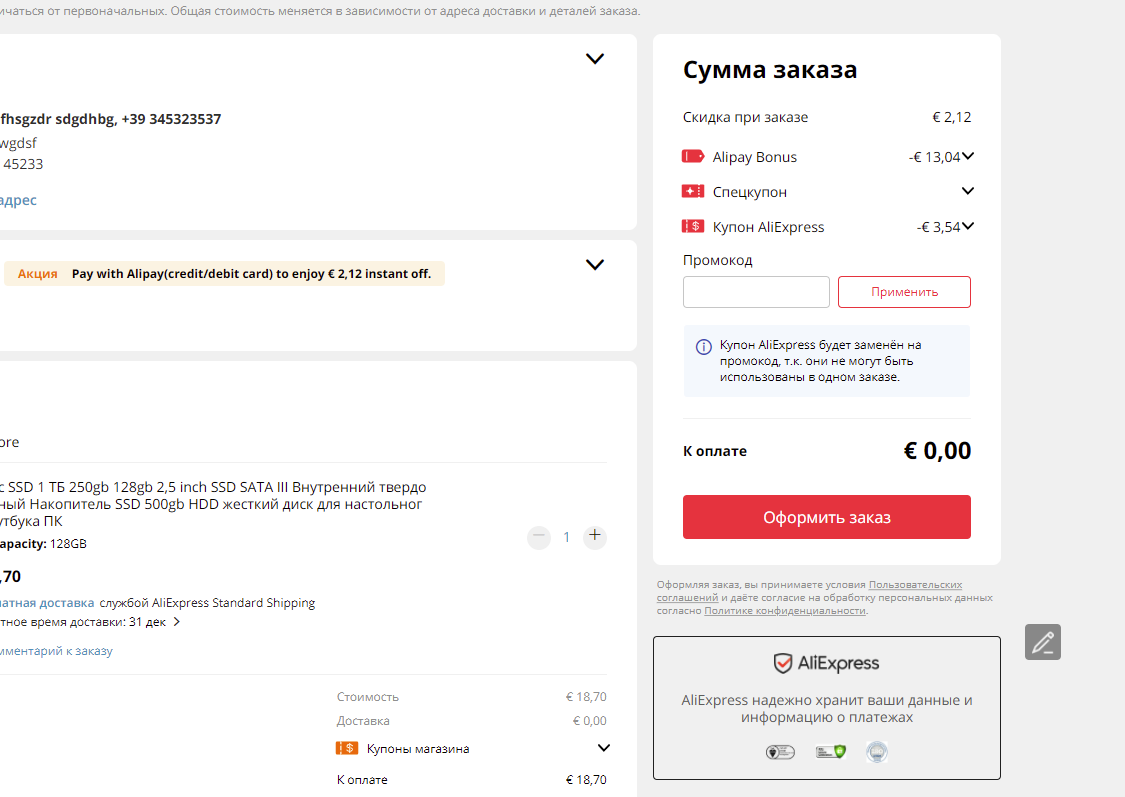1125x797 pixels.
Task: Click the Купон AliExpress dollar icon
Action: [692, 226]
